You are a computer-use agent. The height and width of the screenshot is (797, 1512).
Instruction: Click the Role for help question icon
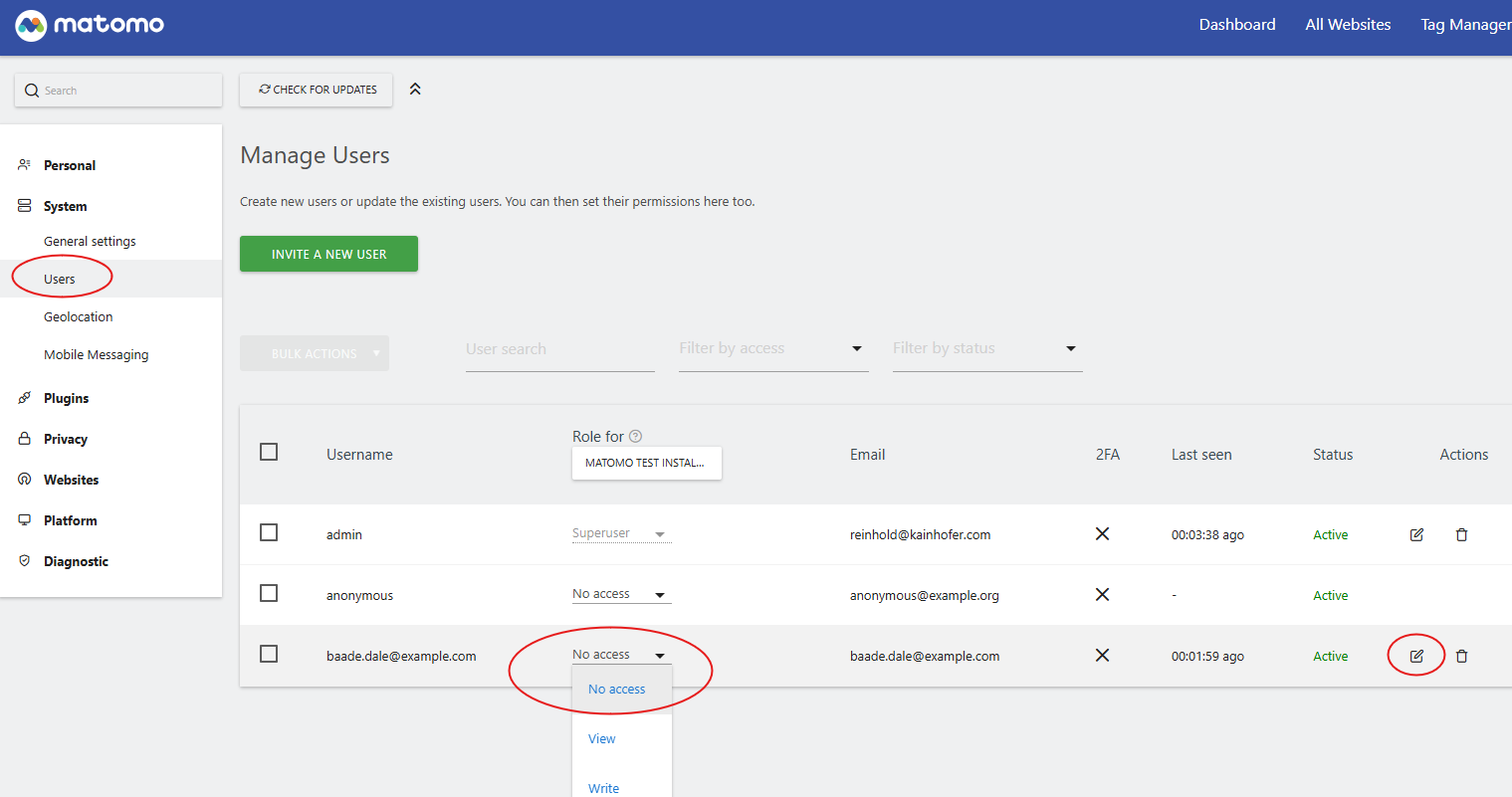[x=635, y=436]
